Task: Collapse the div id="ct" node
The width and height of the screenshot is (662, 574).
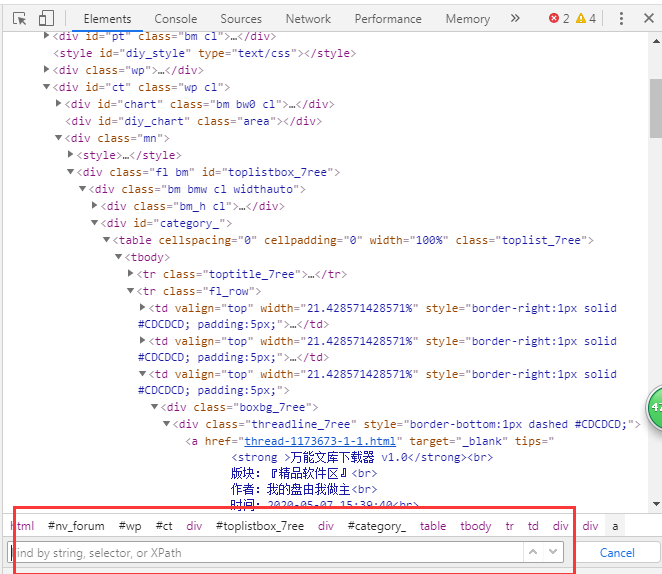Action: point(46,87)
